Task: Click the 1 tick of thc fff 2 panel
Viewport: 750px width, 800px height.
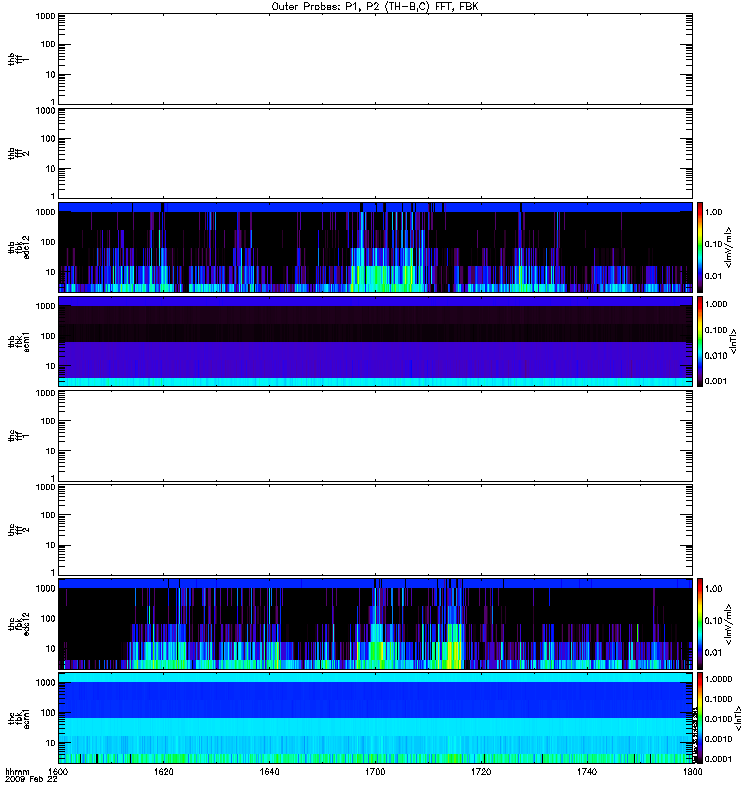Action: 53,572
